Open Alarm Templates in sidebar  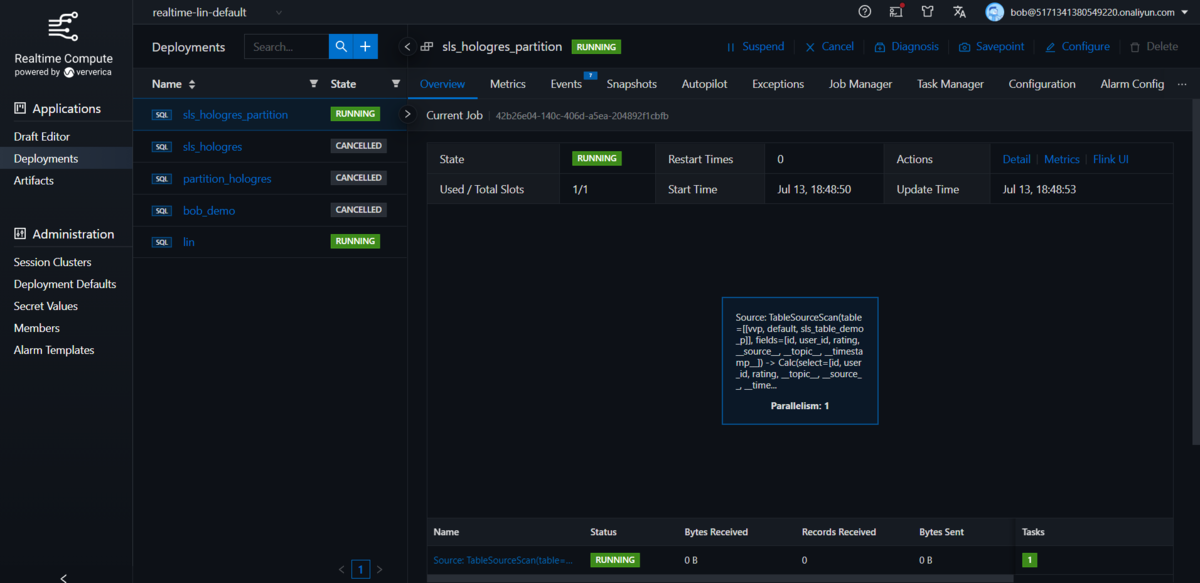pyautogui.click(x=54, y=350)
